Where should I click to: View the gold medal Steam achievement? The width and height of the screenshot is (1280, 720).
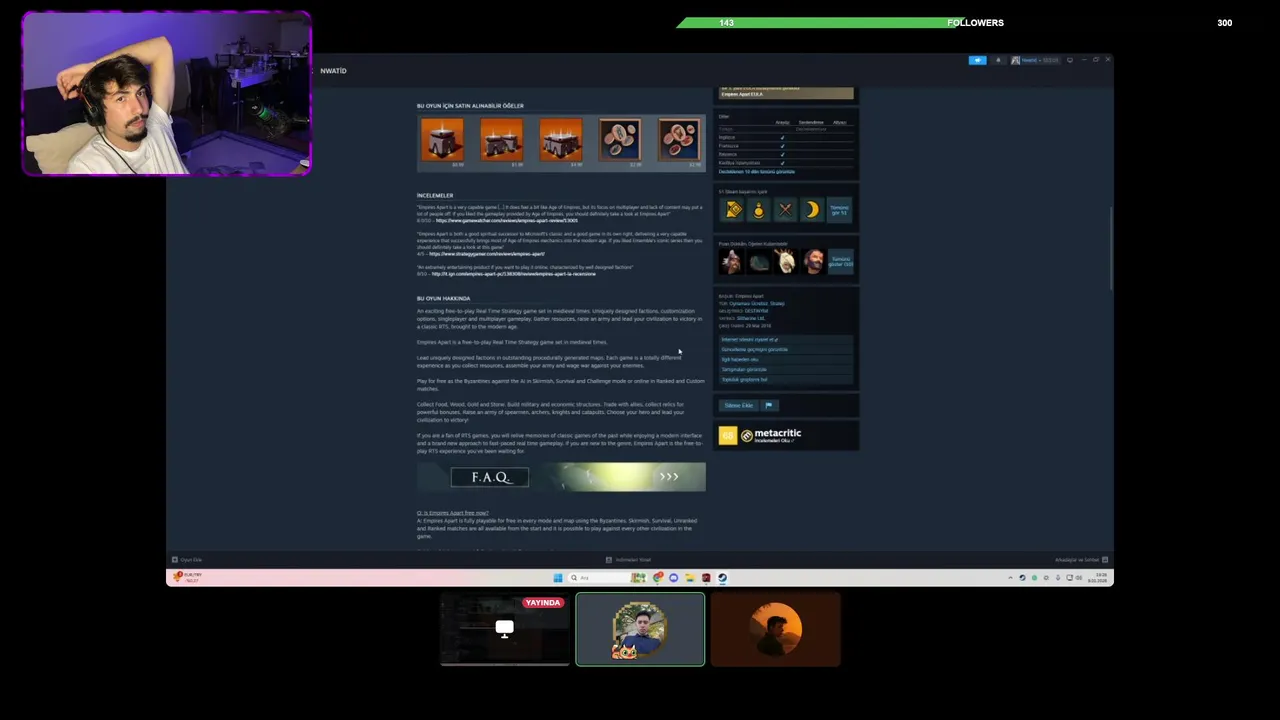pyautogui.click(x=759, y=209)
